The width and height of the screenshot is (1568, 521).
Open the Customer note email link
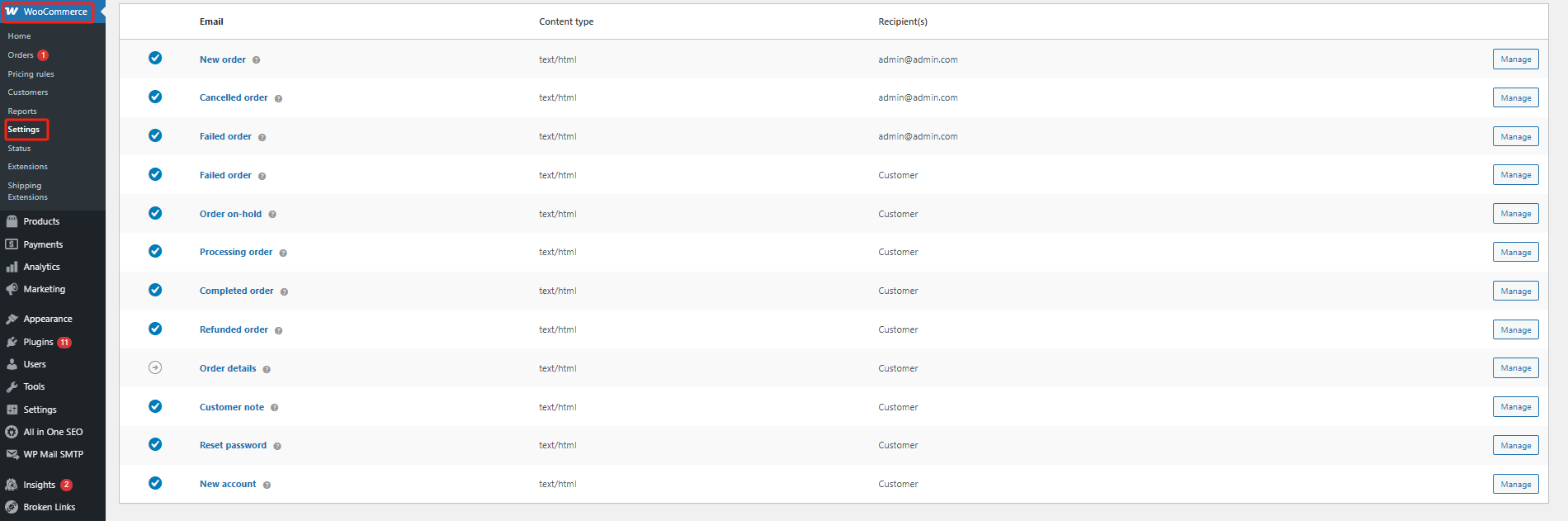coord(232,407)
